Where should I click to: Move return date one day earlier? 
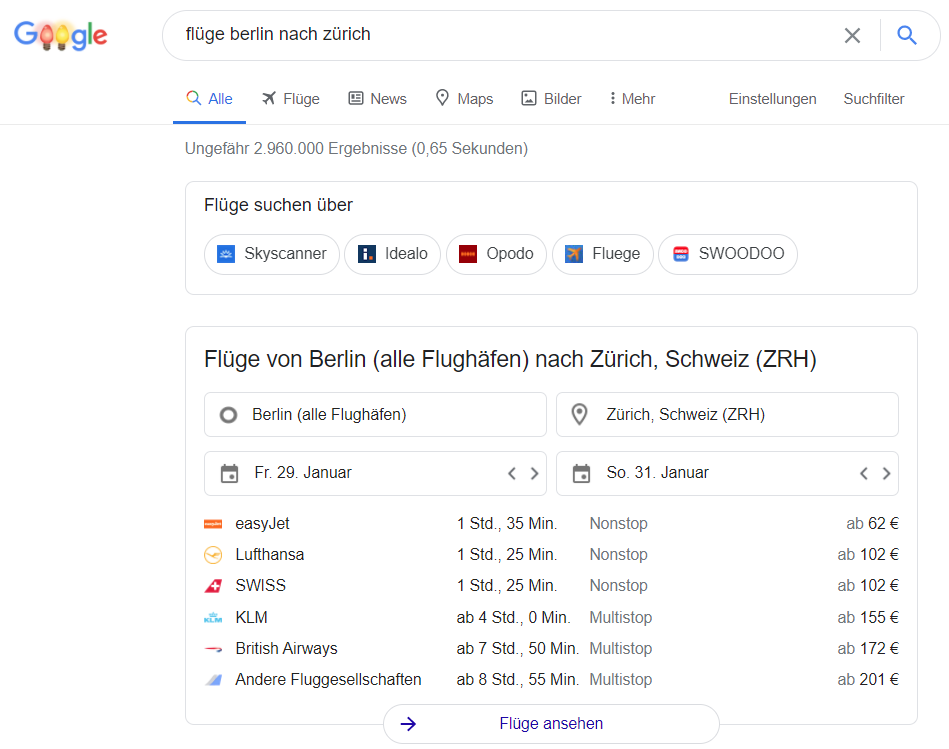[x=864, y=473]
